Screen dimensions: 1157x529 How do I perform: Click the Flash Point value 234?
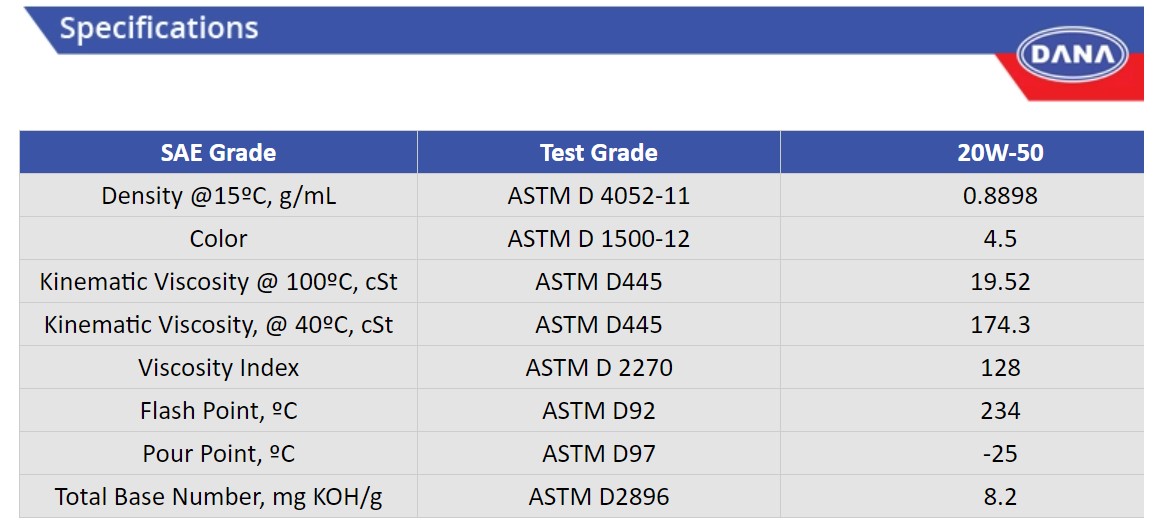1000,410
